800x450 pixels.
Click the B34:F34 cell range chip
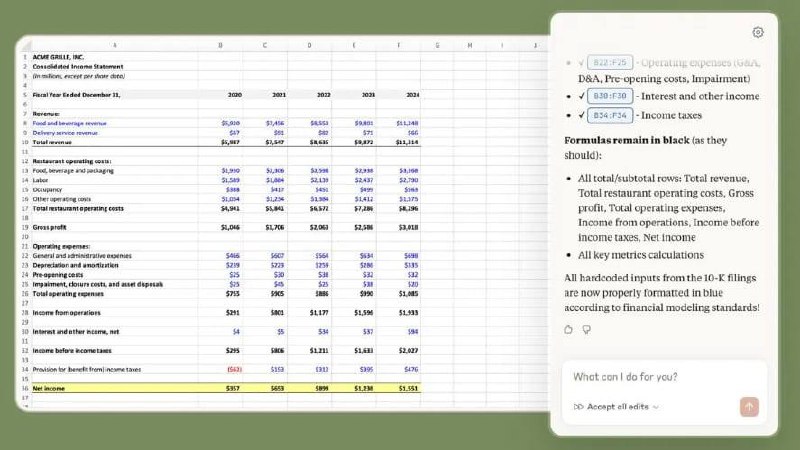[x=610, y=116]
